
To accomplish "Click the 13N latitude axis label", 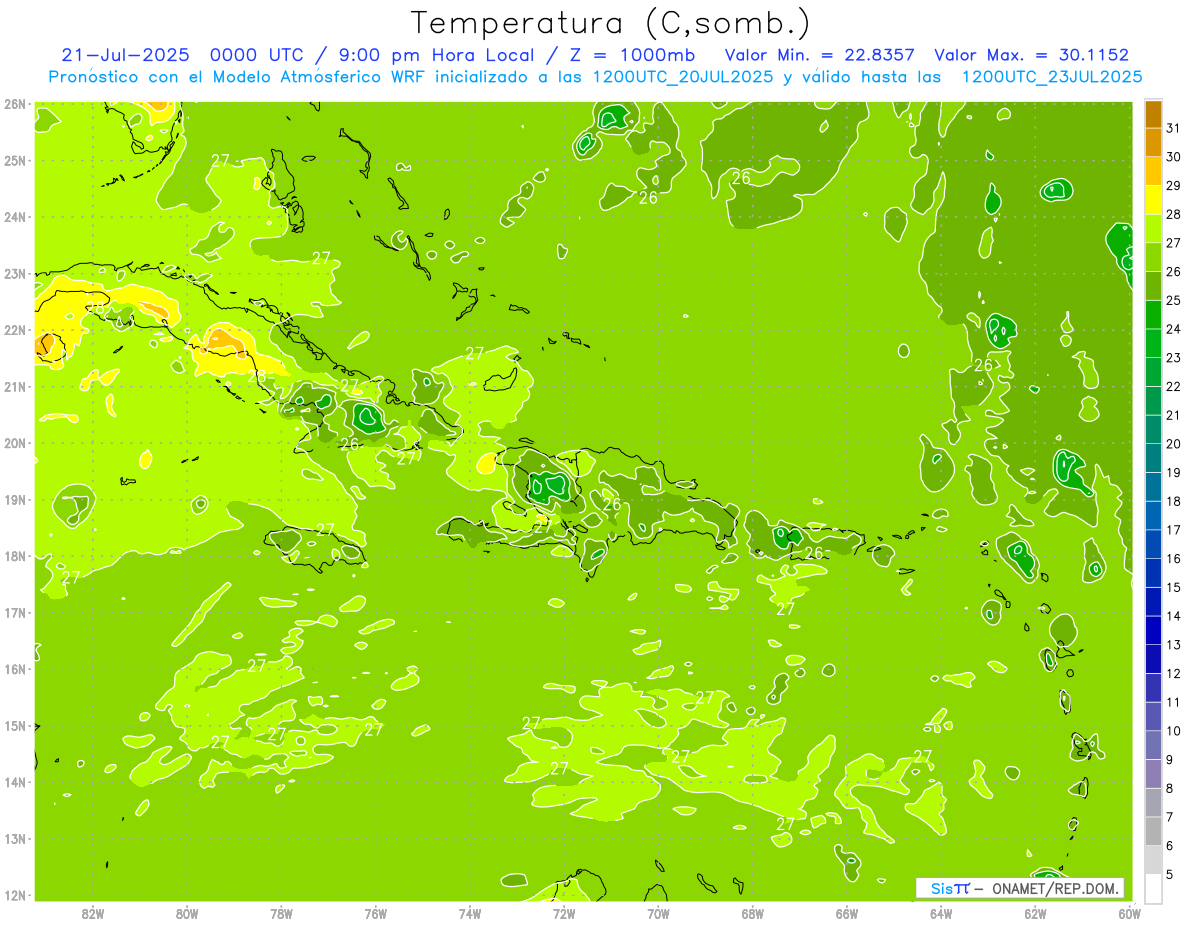I will coord(15,838).
